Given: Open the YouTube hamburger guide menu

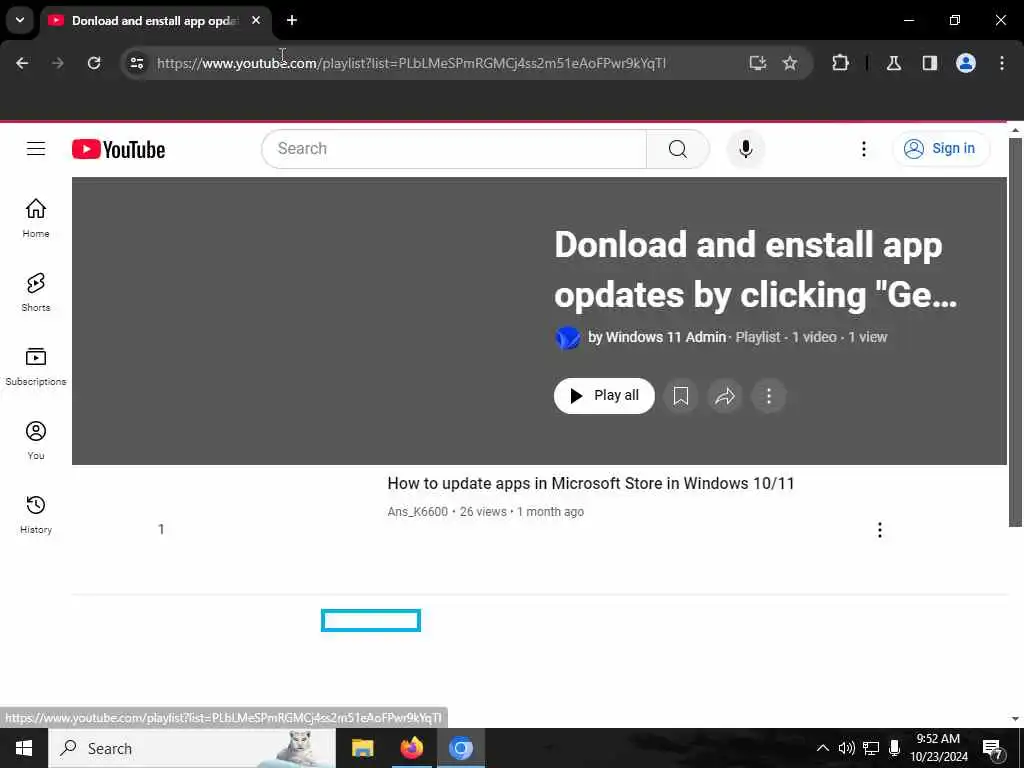Looking at the screenshot, I should [36, 149].
